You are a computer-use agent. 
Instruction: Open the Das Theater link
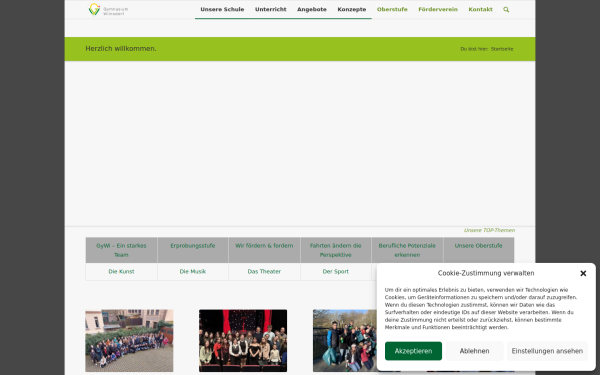click(264, 272)
